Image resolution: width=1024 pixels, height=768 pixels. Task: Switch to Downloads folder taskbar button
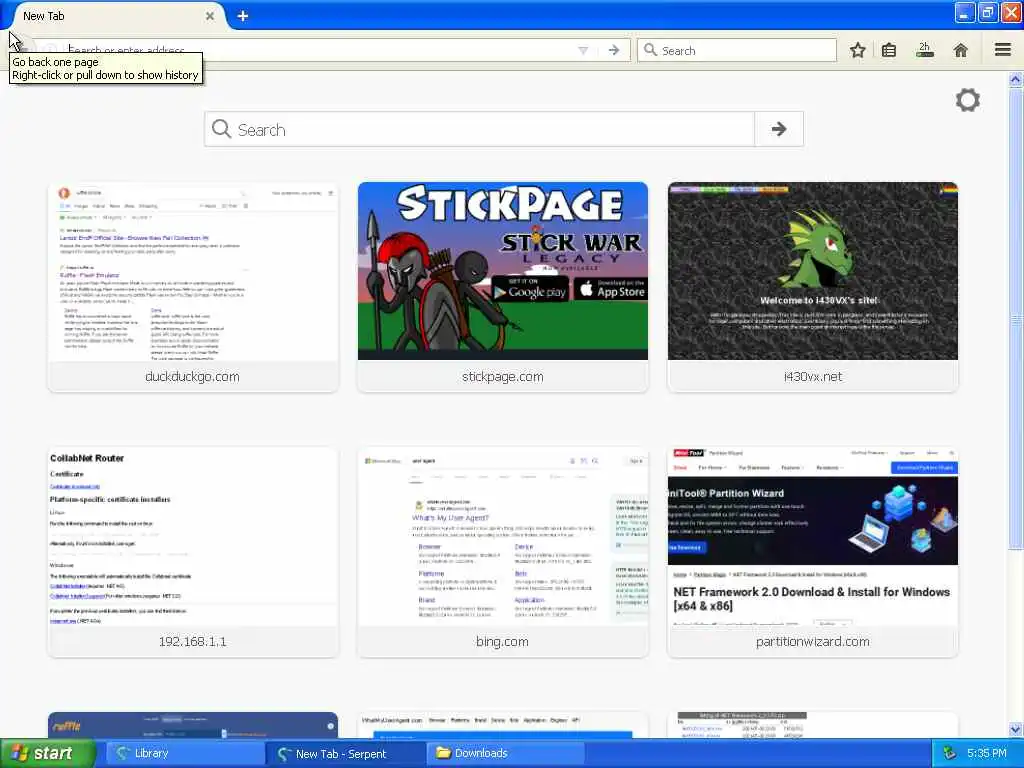click(506, 754)
